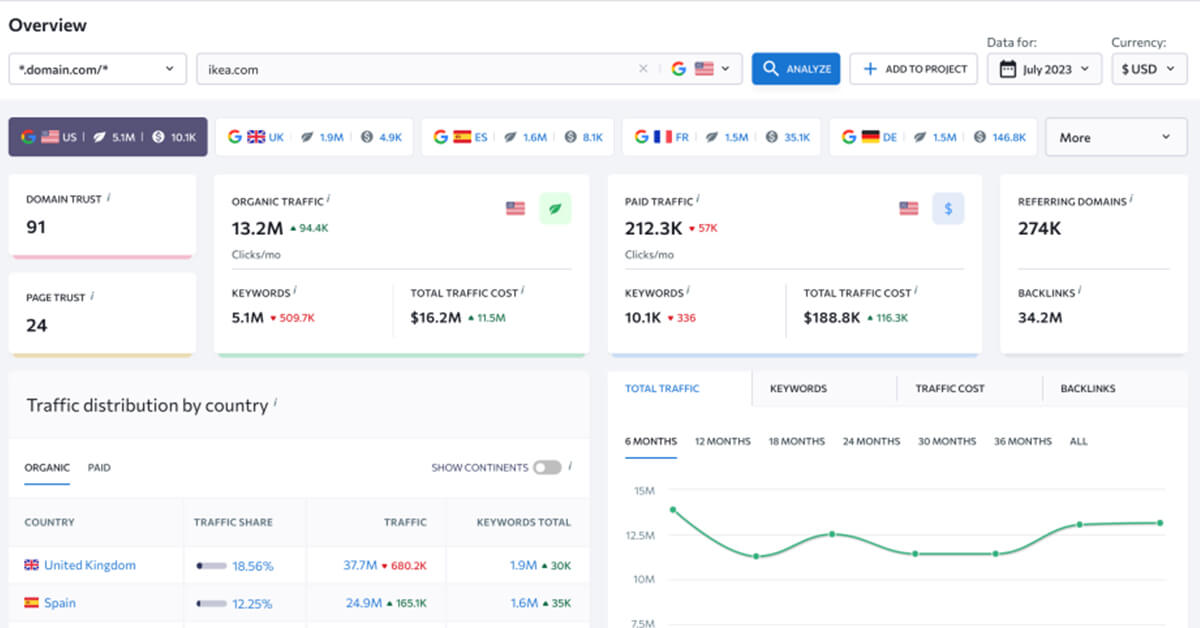This screenshot has height=628, width=1200.
Task: Click info icon beside paid Total Traffic Cost
Action: (916, 292)
